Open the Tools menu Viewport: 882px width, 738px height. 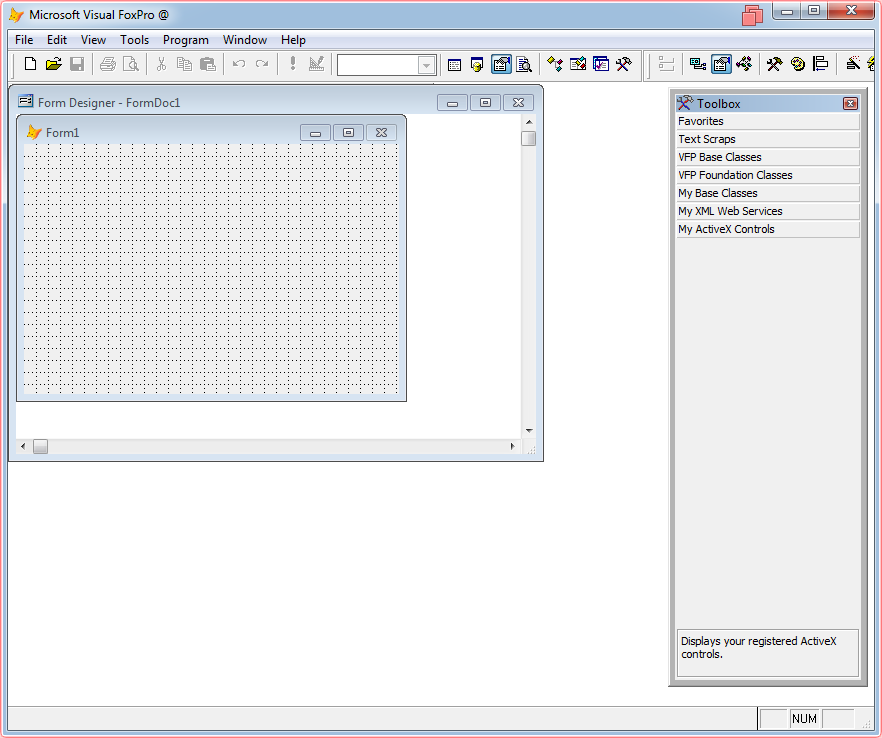(x=134, y=40)
